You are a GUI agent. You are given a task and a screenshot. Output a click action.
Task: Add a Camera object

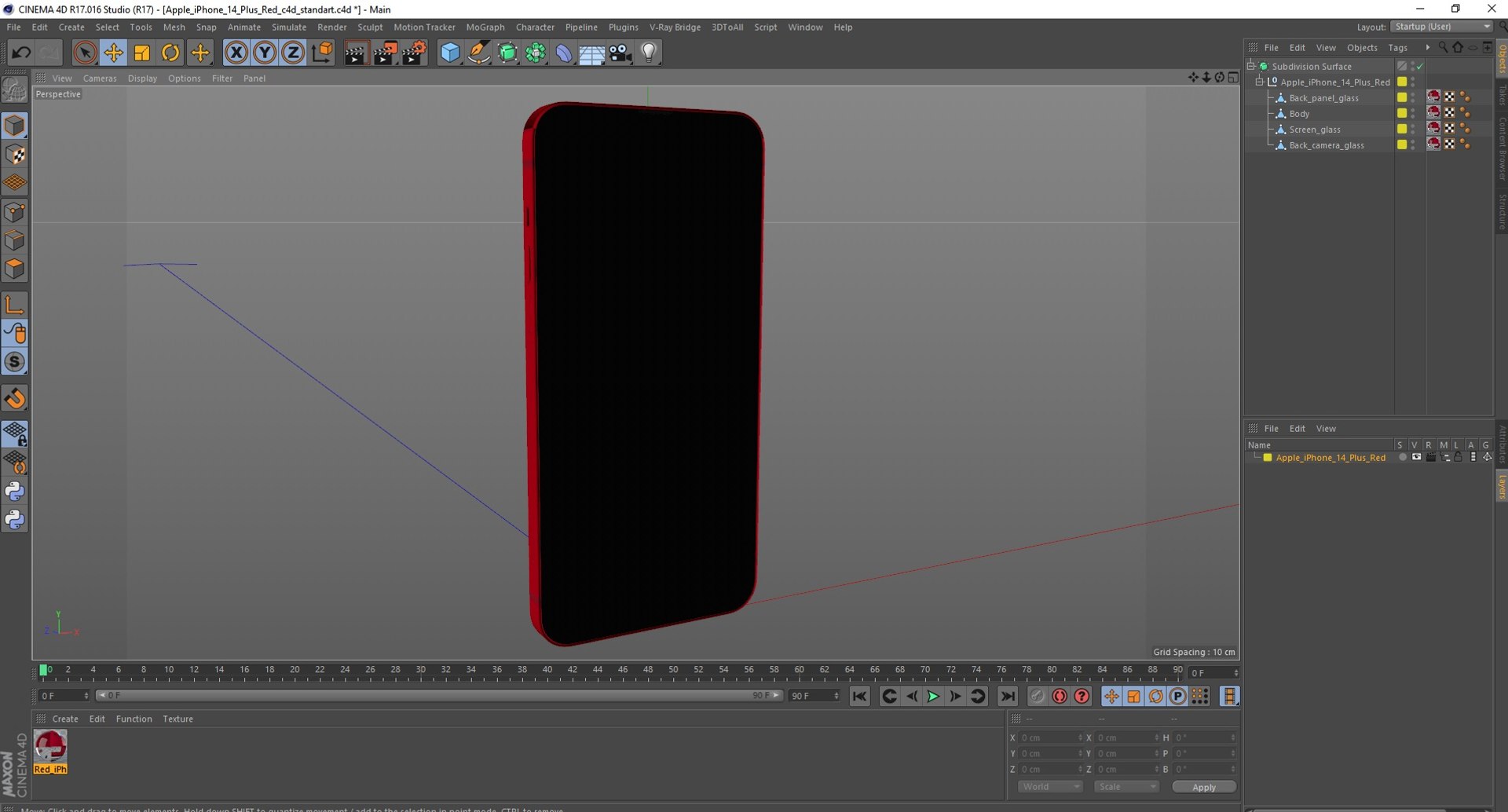(620, 53)
